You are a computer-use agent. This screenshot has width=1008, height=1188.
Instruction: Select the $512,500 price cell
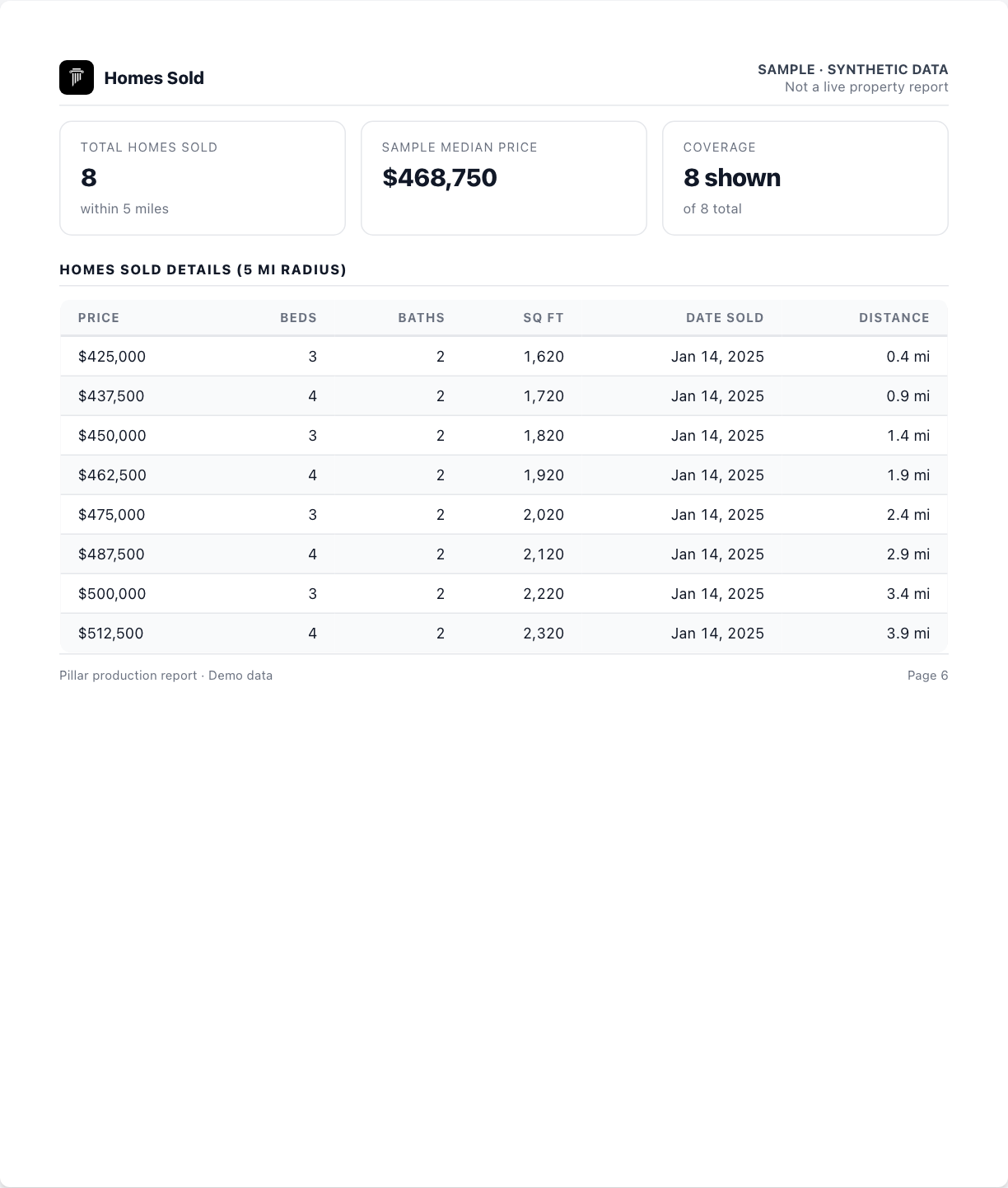pos(111,634)
